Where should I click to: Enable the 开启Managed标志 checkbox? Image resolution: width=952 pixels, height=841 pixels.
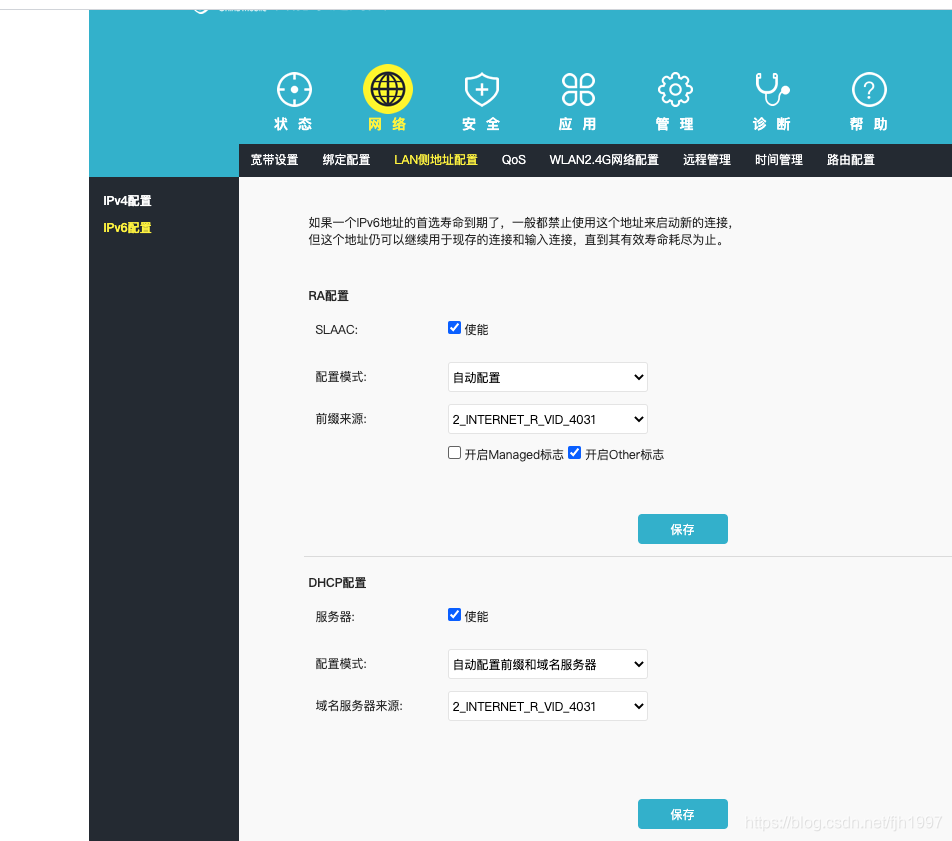454,452
